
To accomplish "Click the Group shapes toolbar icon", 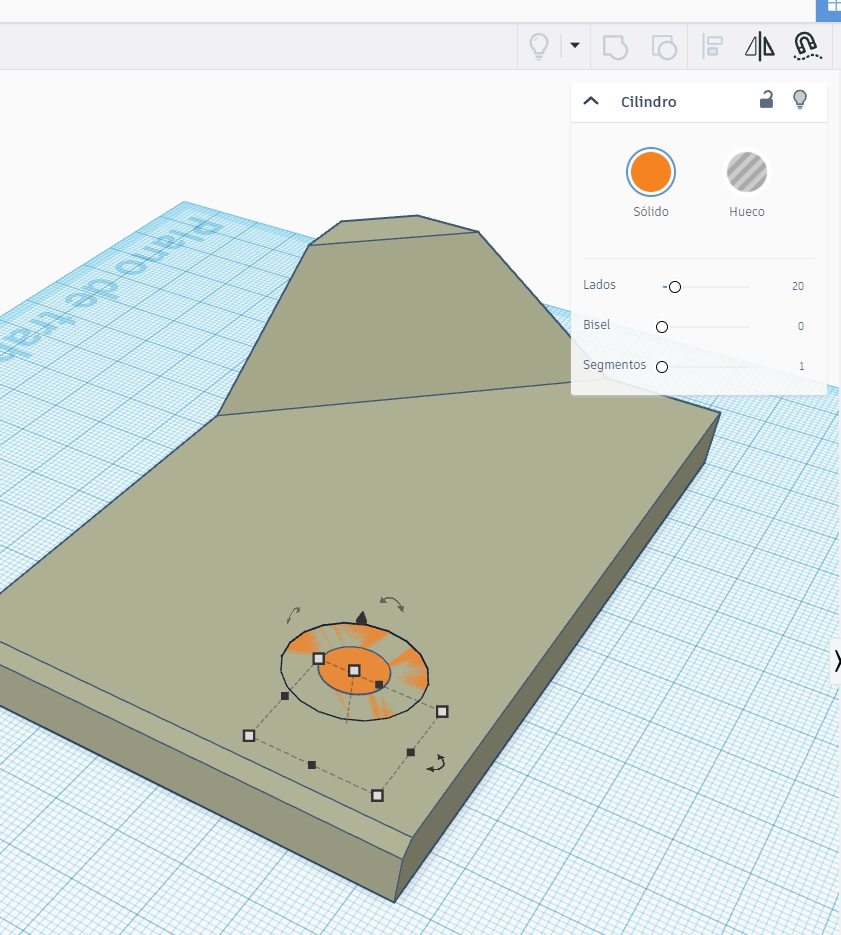I will (x=615, y=46).
